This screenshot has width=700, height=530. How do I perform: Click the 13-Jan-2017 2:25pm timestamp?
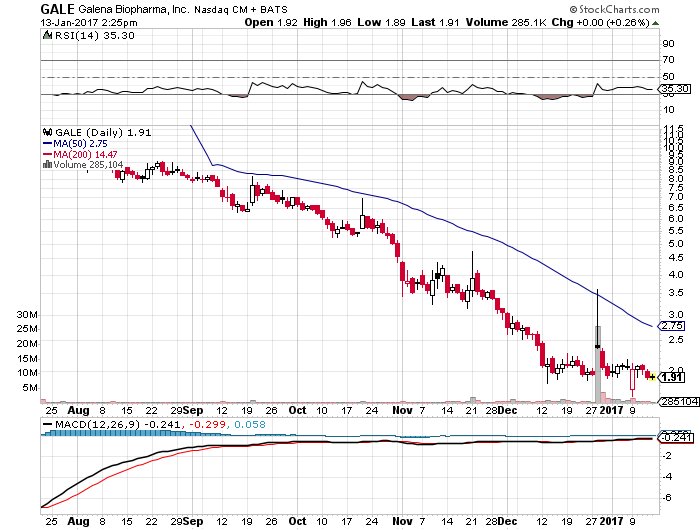[x=89, y=22]
